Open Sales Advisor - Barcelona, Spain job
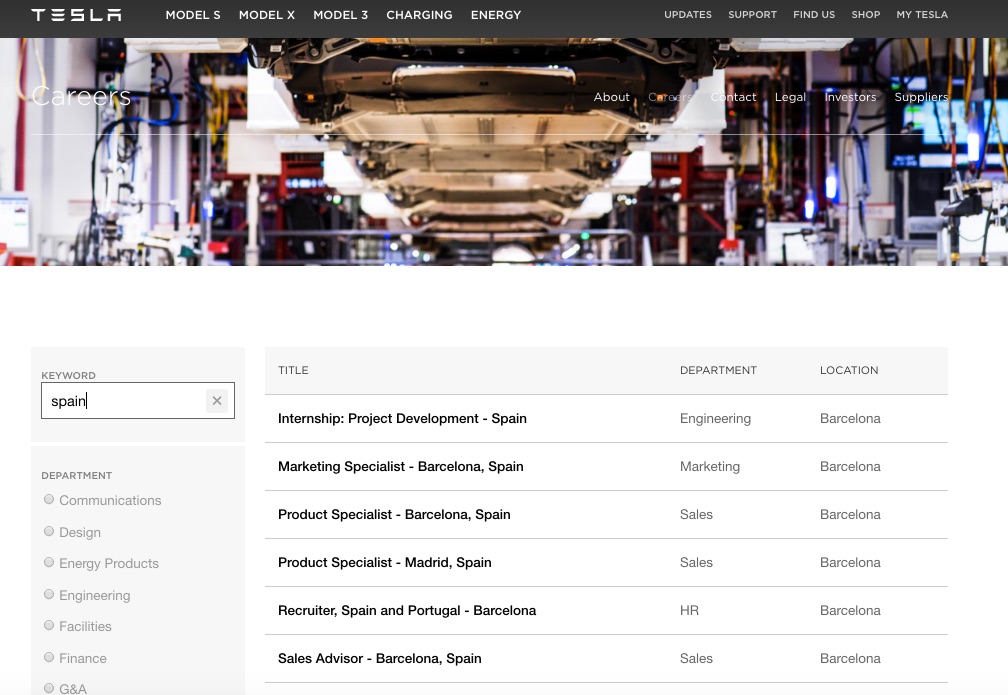Screen dimensions: 1008x695 tap(379, 658)
